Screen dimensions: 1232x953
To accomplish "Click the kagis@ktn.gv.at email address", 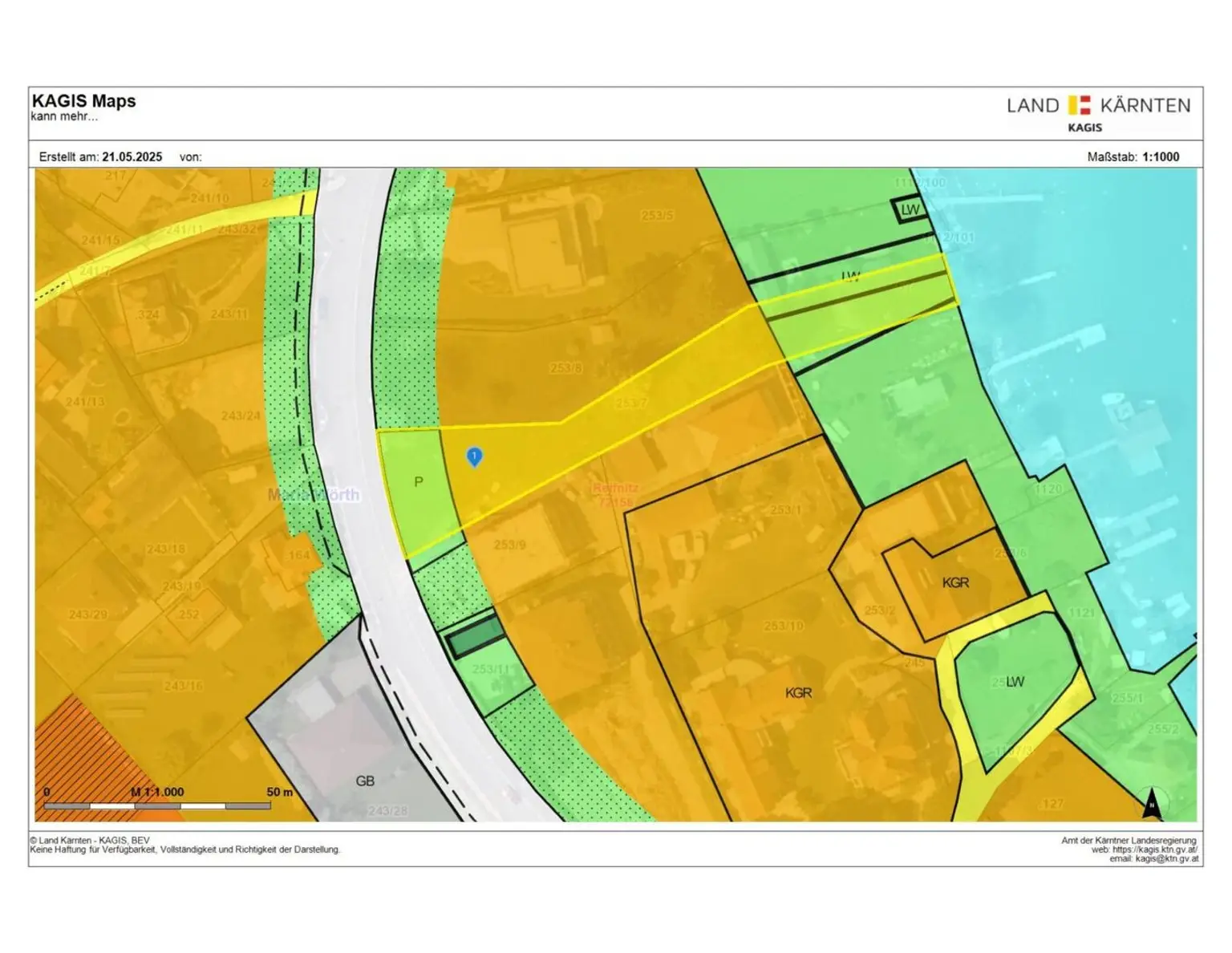I will [x=1166, y=859].
